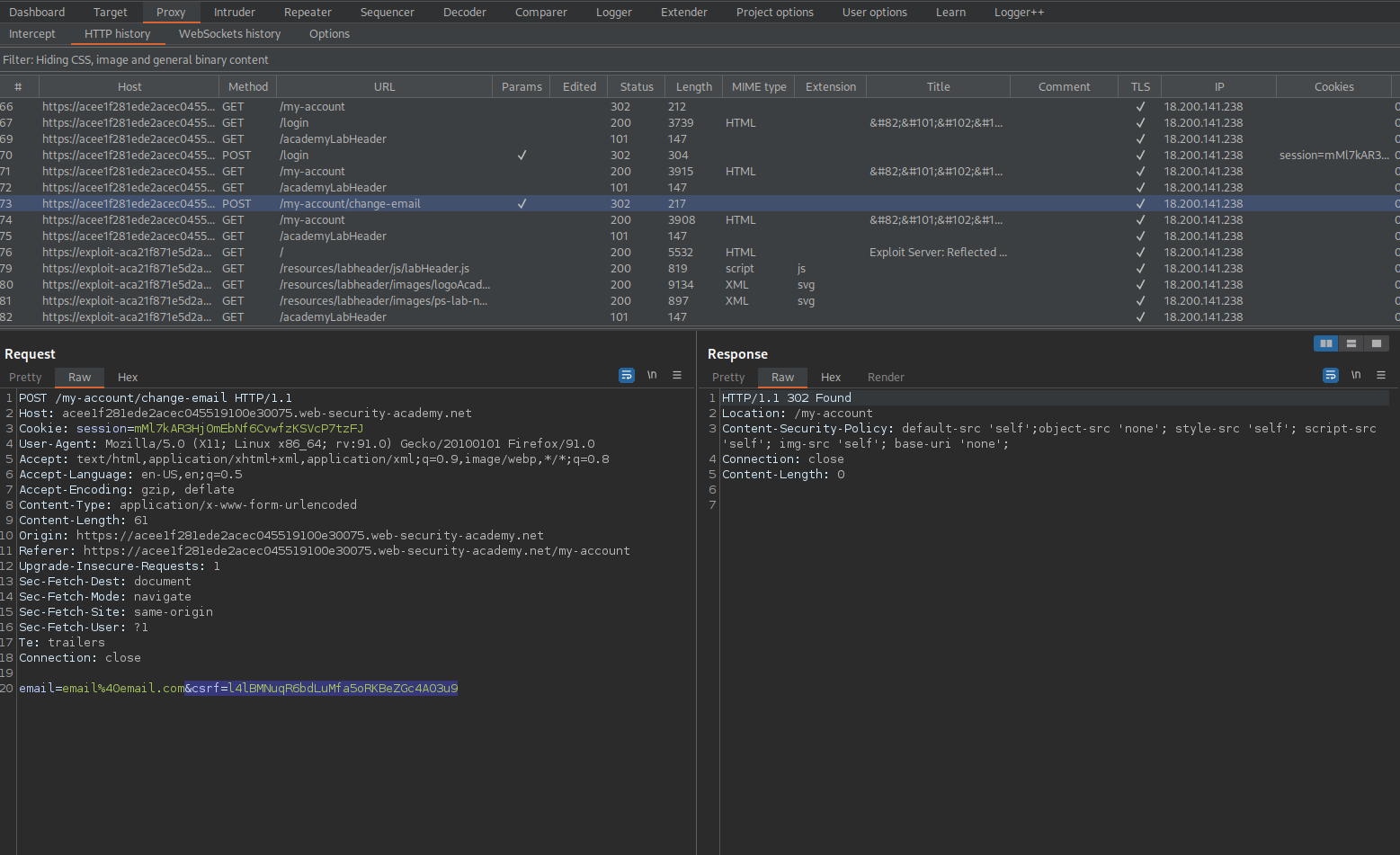Image resolution: width=1400 pixels, height=855 pixels.
Task: Click the history filter bar
Action: (700, 59)
